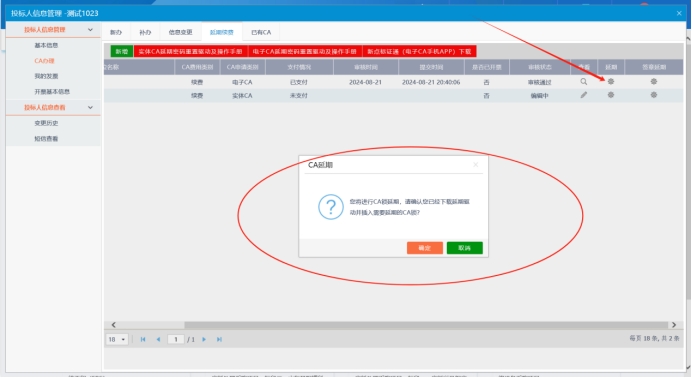Click the magnifier view icon in first row
This screenshot has height=378, width=692.
coord(583,82)
